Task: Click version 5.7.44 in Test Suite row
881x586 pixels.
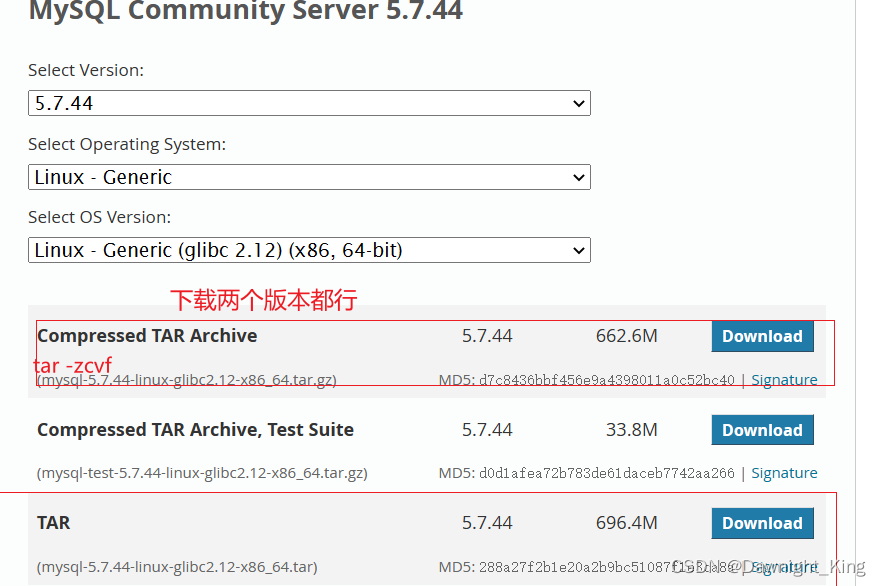Action: [487, 429]
